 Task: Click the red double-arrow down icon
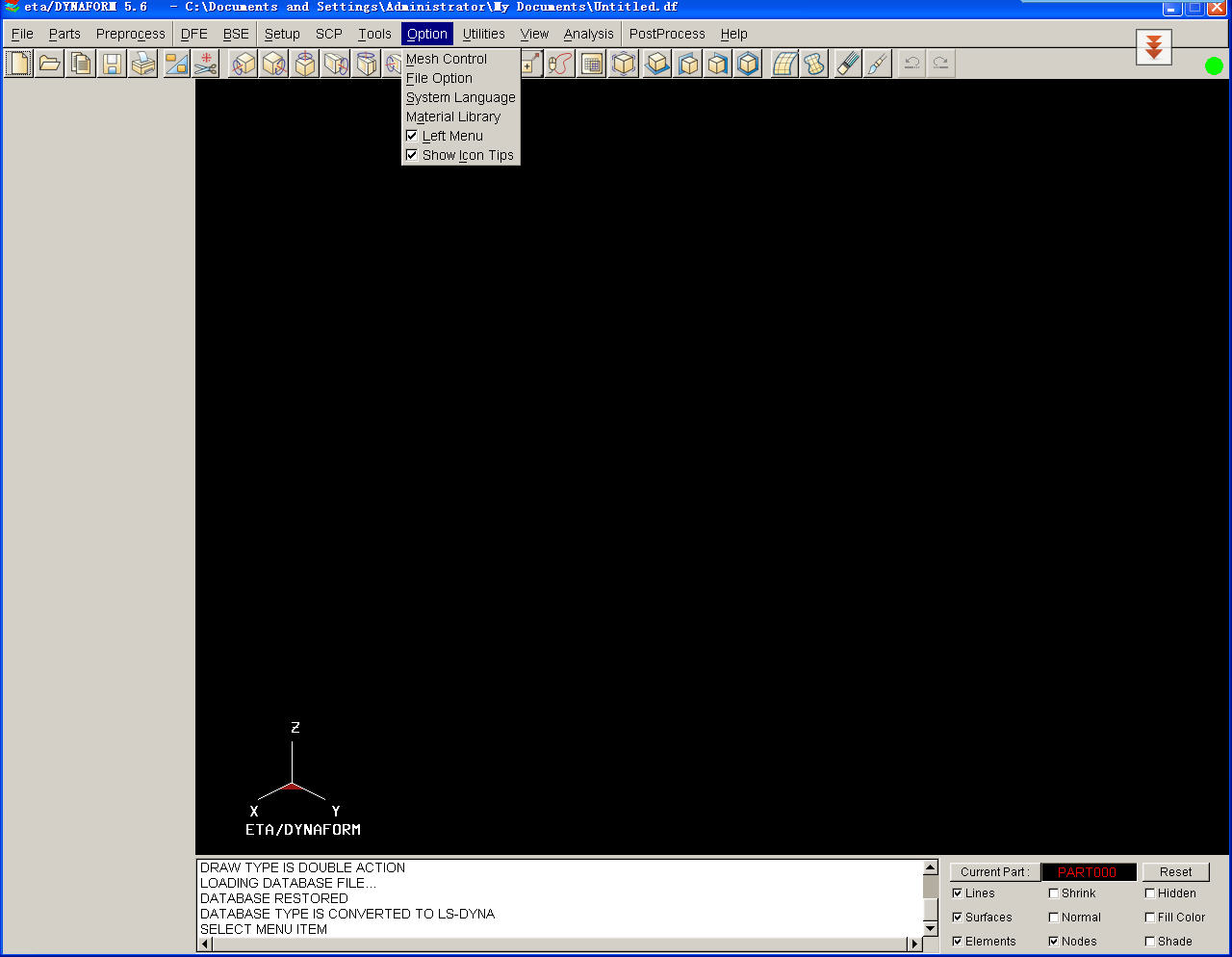(x=1154, y=46)
